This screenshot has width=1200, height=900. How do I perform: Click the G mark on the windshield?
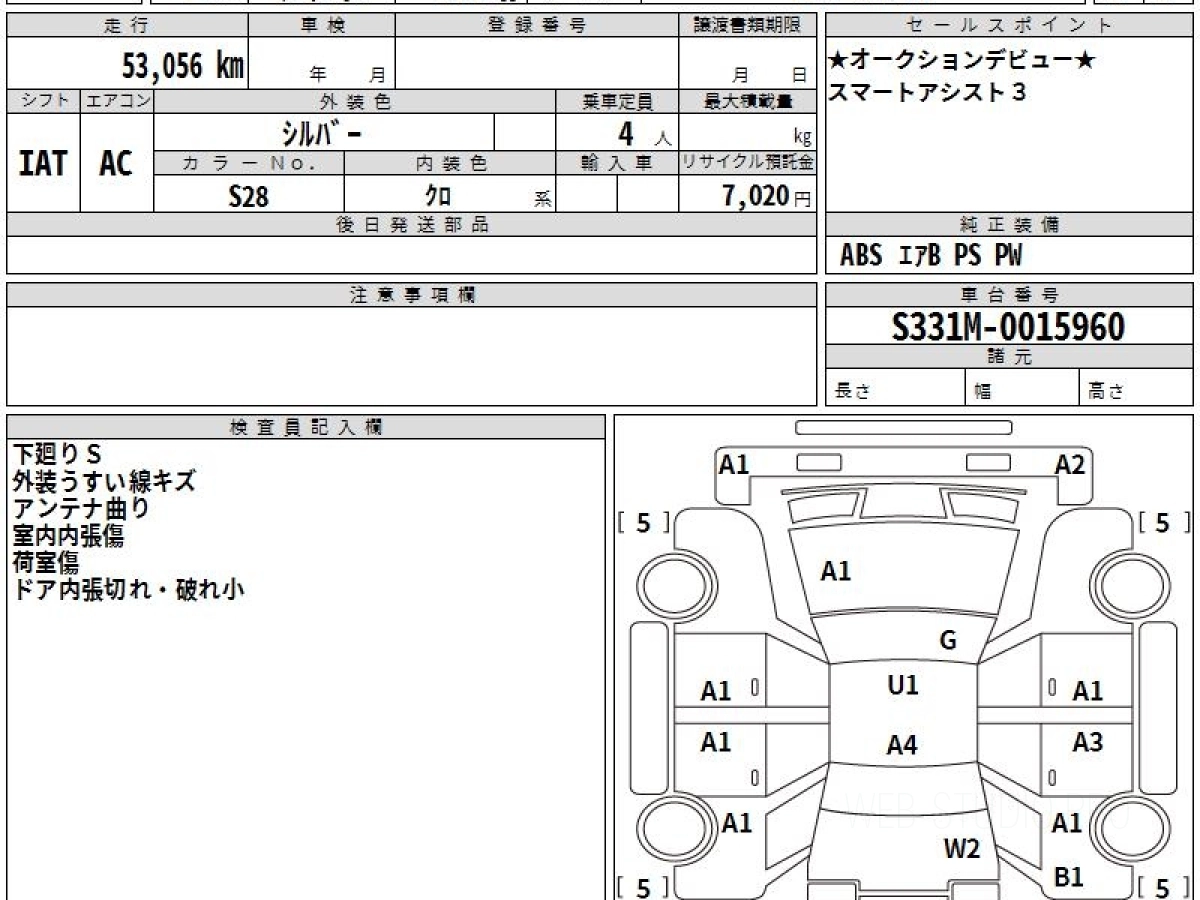coord(948,641)
